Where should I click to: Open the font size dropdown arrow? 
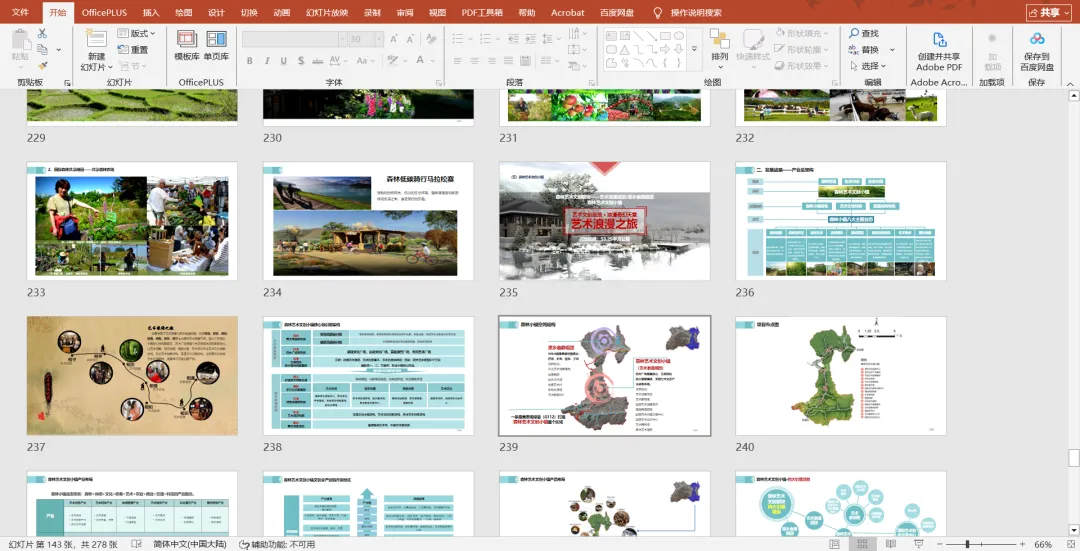pyautogui.click(x=379, y=39)
